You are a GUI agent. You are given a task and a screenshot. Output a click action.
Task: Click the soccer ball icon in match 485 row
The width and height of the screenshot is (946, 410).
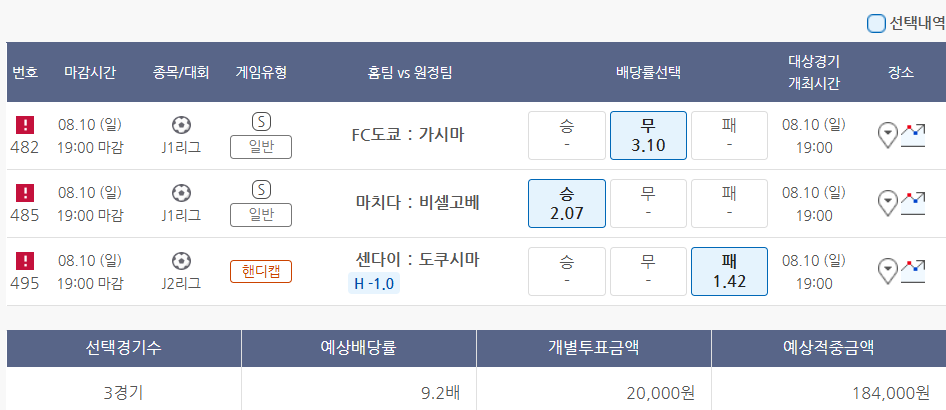click(x=181, y=192)
